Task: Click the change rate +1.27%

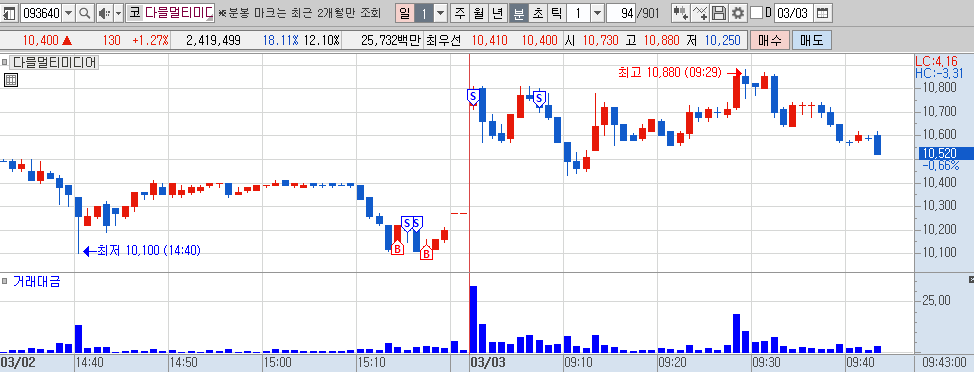Action: pyautogui.click(x=150, y=41)
